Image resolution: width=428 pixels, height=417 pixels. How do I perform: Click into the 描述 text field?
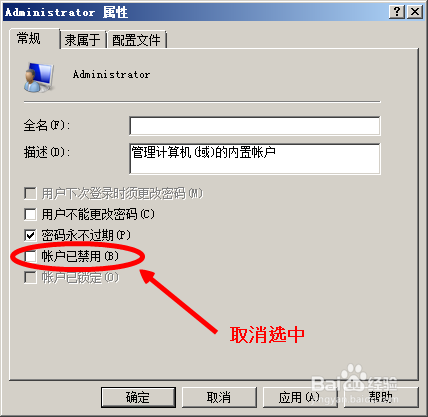pos(255,159)
